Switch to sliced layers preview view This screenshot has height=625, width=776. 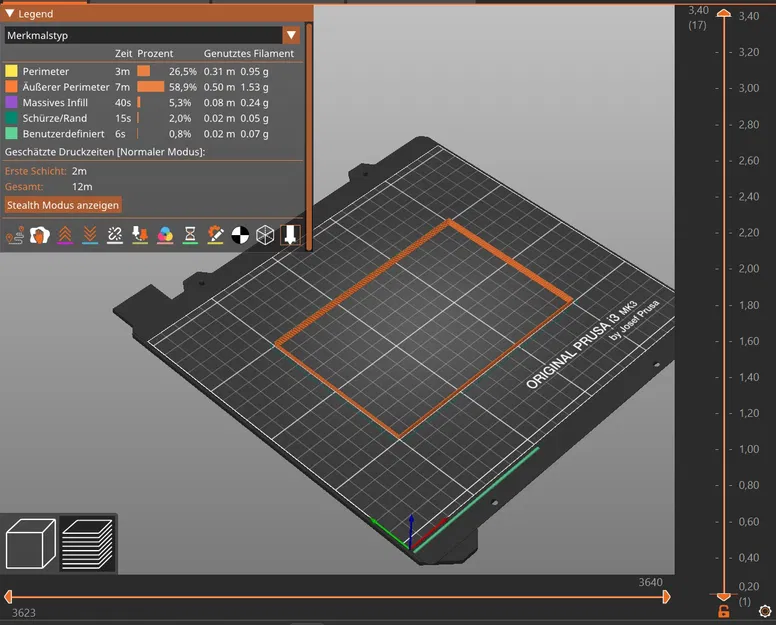[x=87, y=544]
